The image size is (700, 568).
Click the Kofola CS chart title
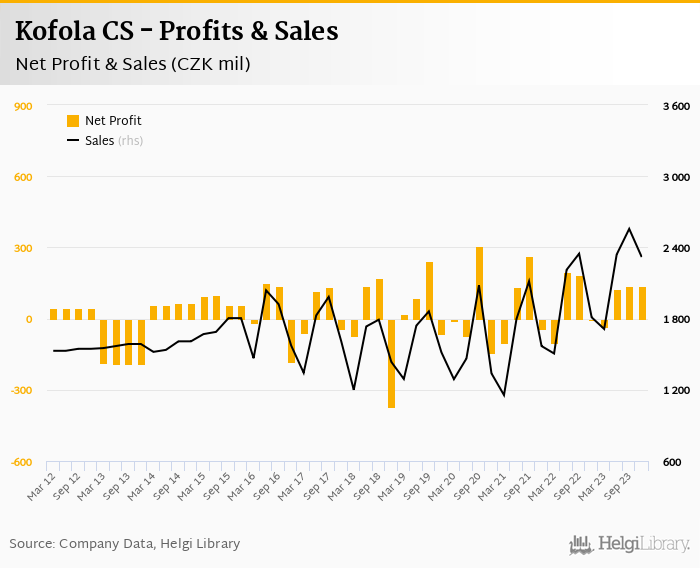(x=176, y=31)
